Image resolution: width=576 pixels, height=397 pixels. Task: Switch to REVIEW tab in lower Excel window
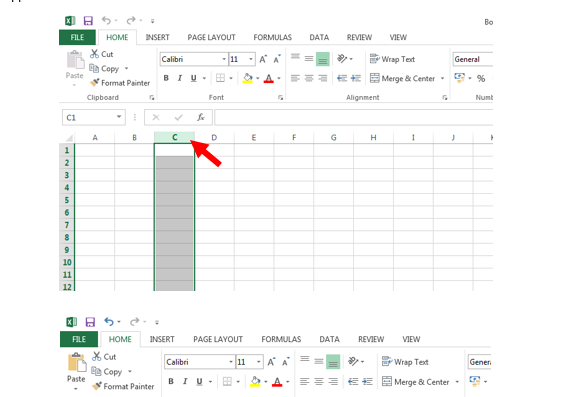pyautogui.click(x=371, y=339)
